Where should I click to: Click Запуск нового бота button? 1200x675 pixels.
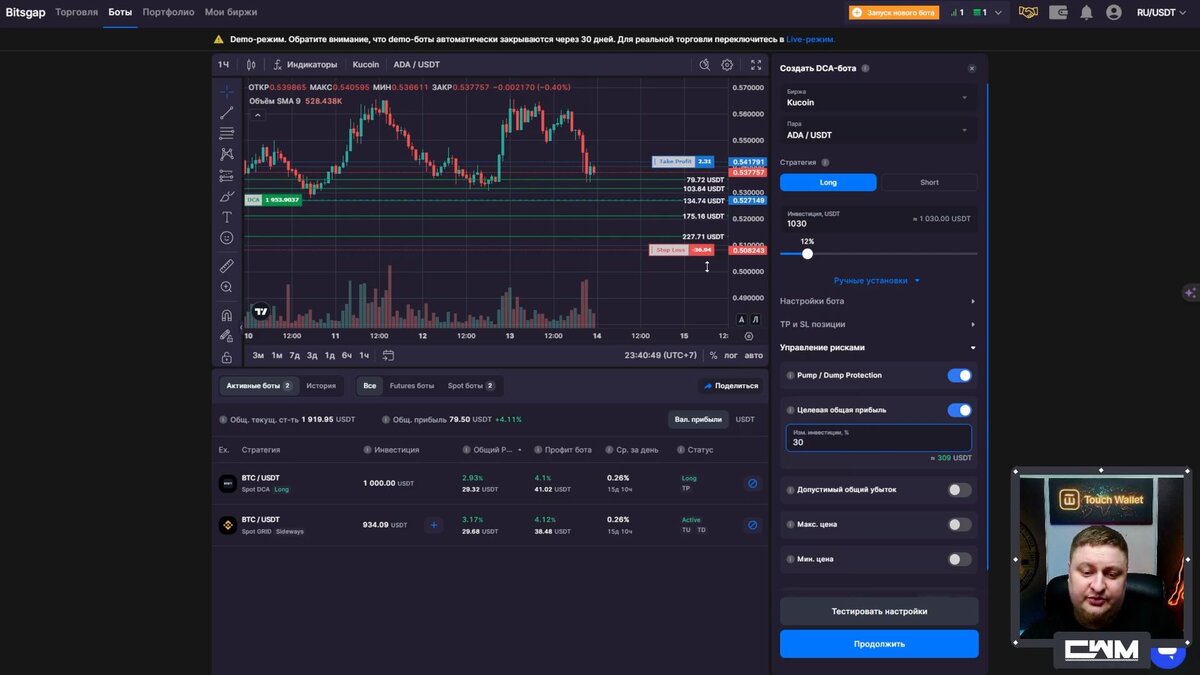tap(894, 12)
